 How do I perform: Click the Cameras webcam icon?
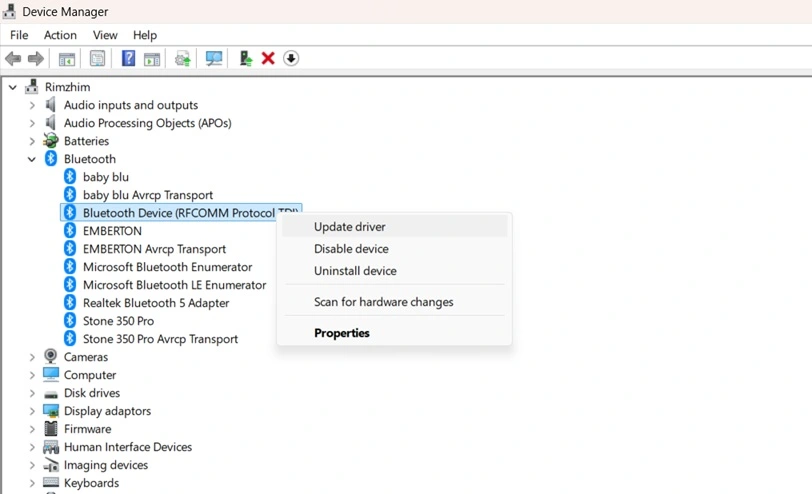point(51,357)
